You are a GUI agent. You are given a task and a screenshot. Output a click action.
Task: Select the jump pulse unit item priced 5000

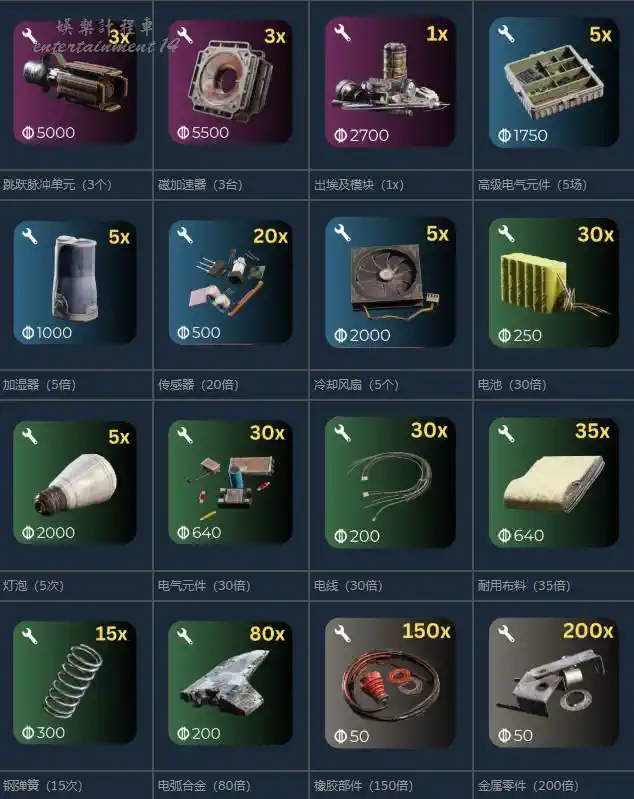point(74,82)
